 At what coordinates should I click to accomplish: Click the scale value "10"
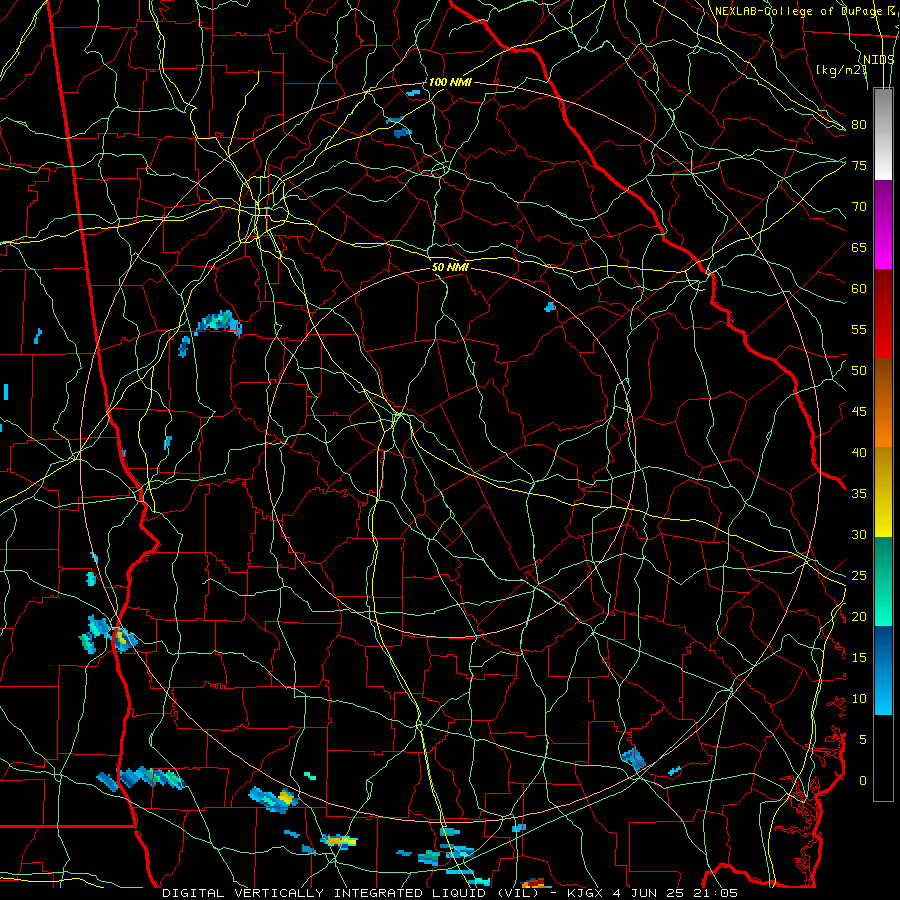(859, 699)
